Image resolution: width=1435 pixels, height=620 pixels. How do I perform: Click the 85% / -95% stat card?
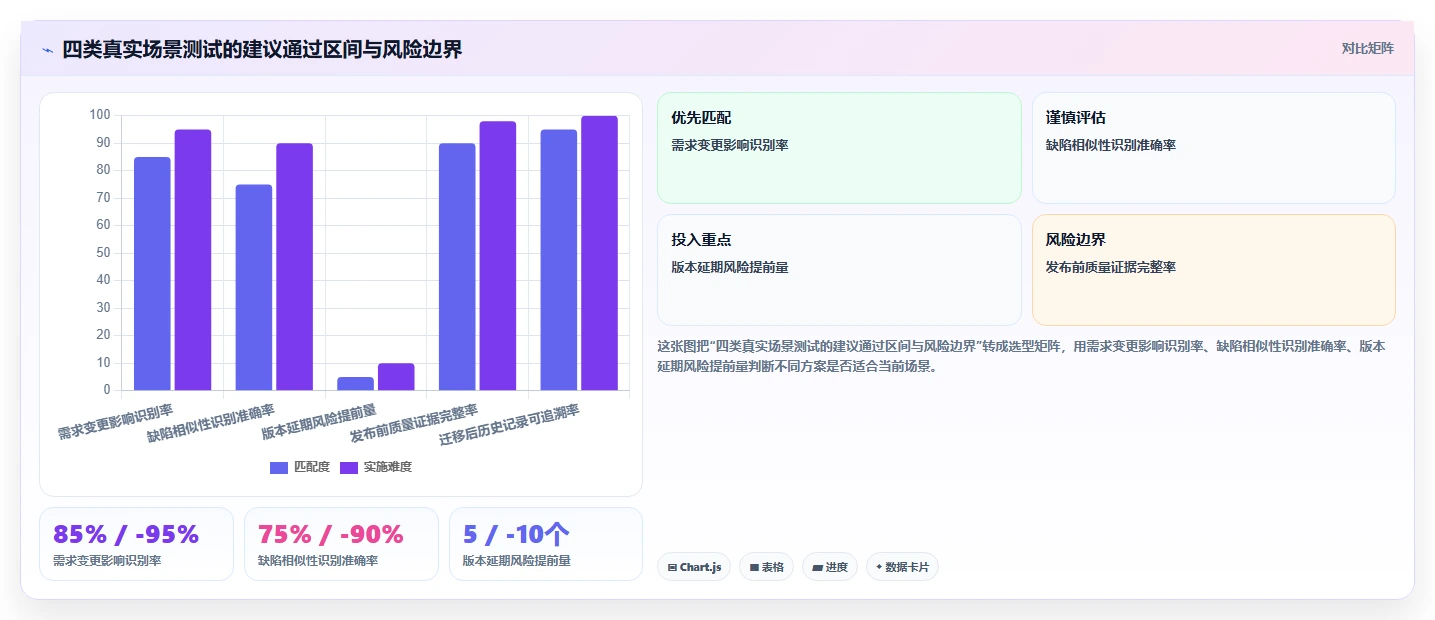pos(136,544)
